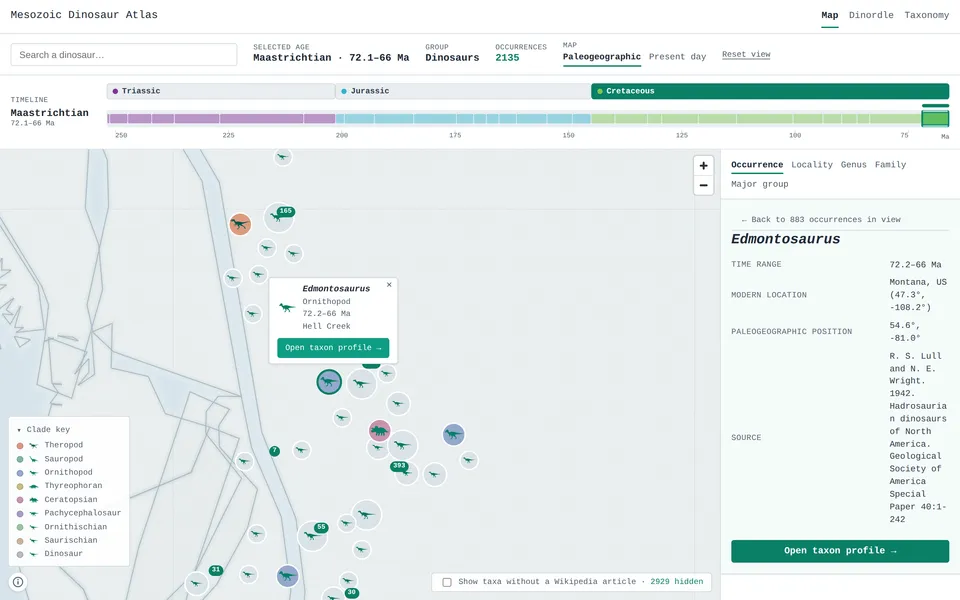Image resolution: width=960 pixels, height=600 pixels.
Task: Open the cluster marker labeled 31
Action: pos(198,582)
